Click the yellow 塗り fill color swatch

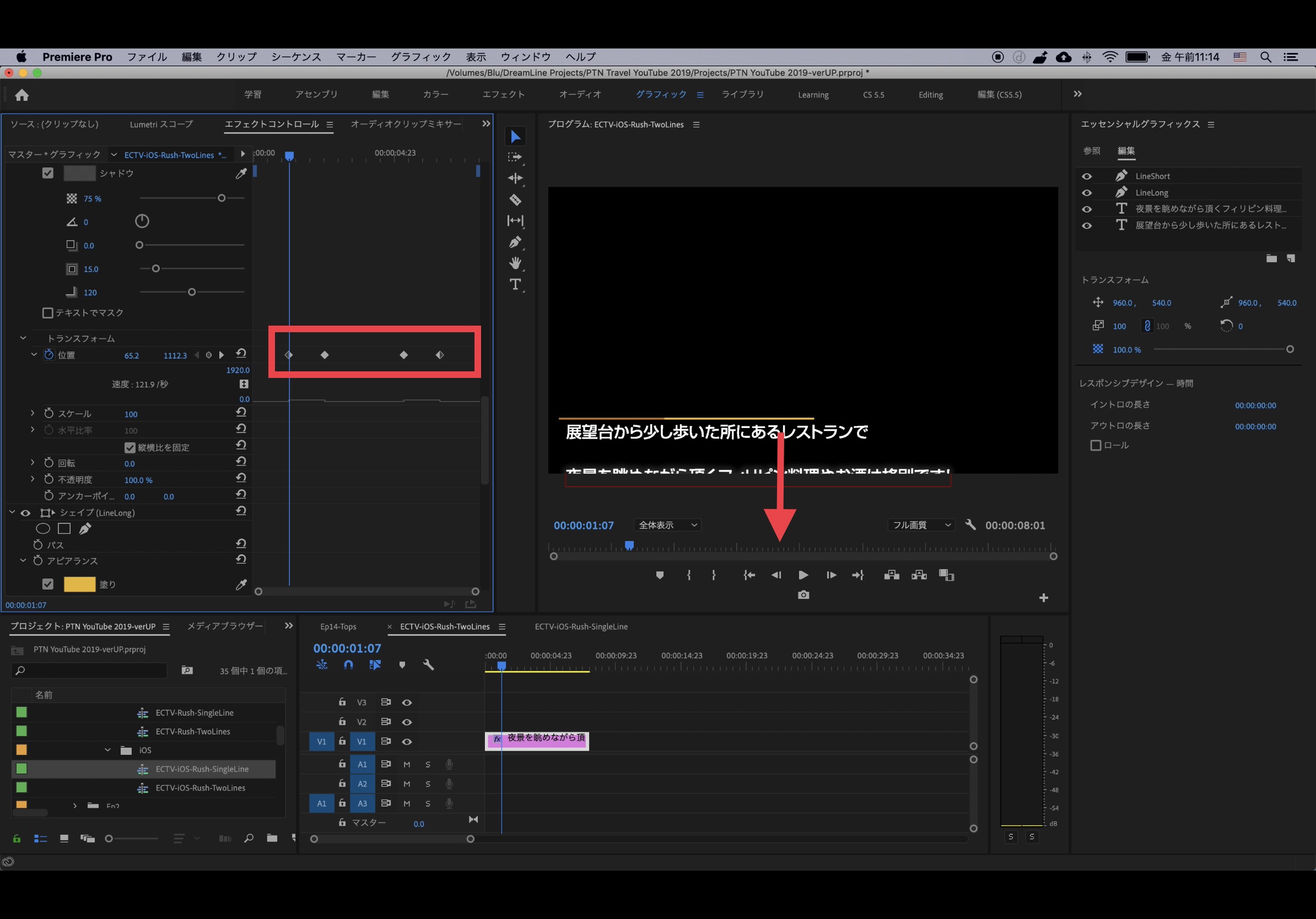[x=79, y=585]
